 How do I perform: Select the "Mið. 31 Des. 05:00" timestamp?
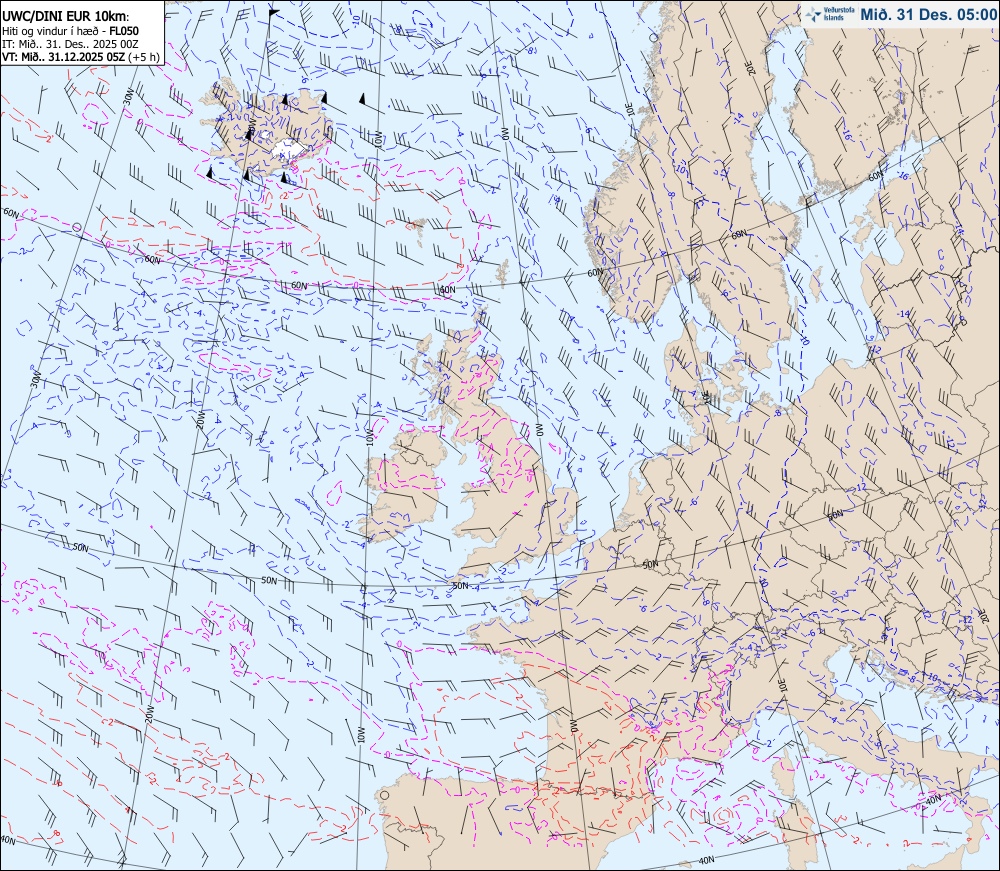[928, 14]
